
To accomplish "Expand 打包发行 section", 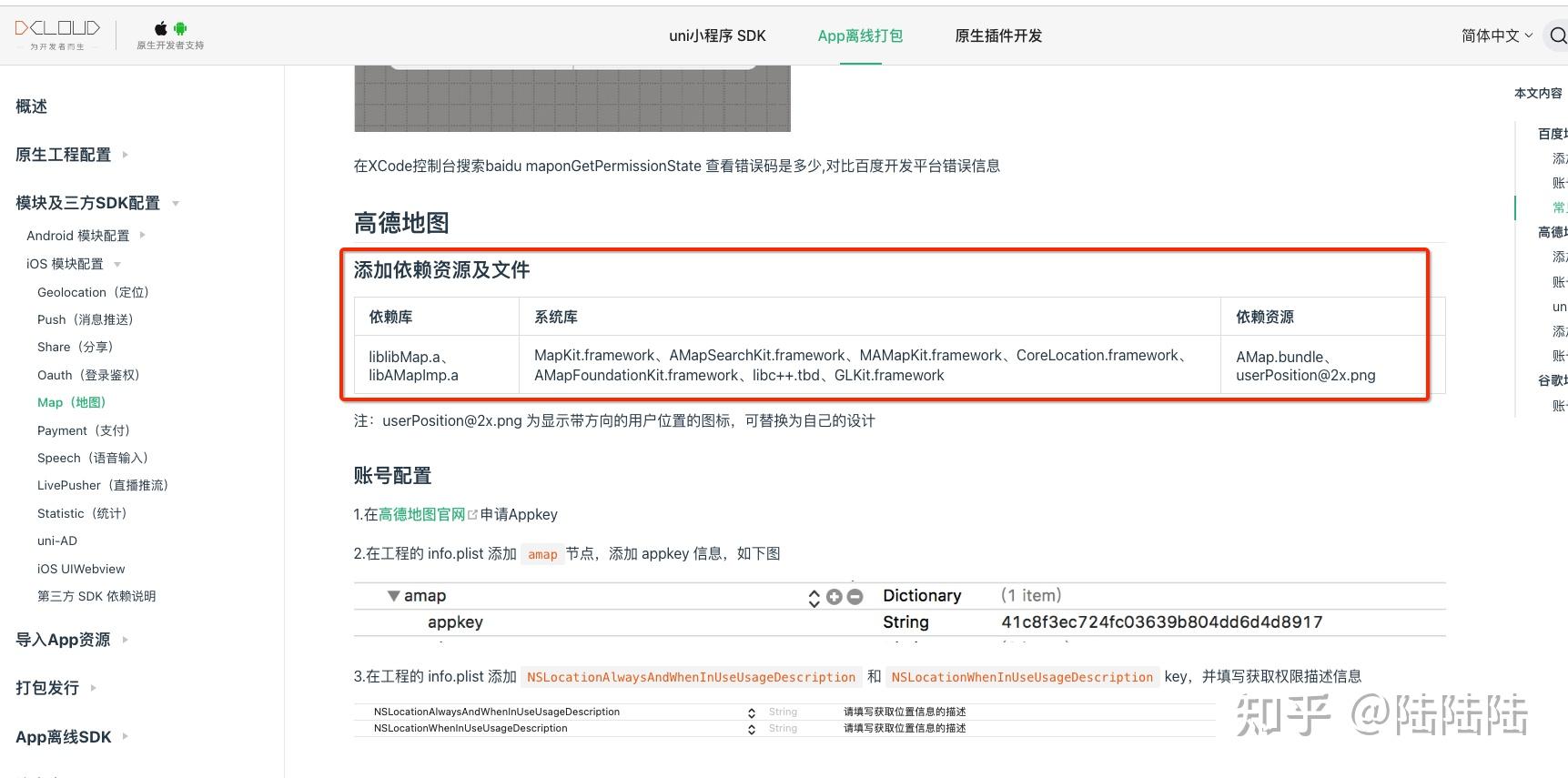I will coord(56,688).
